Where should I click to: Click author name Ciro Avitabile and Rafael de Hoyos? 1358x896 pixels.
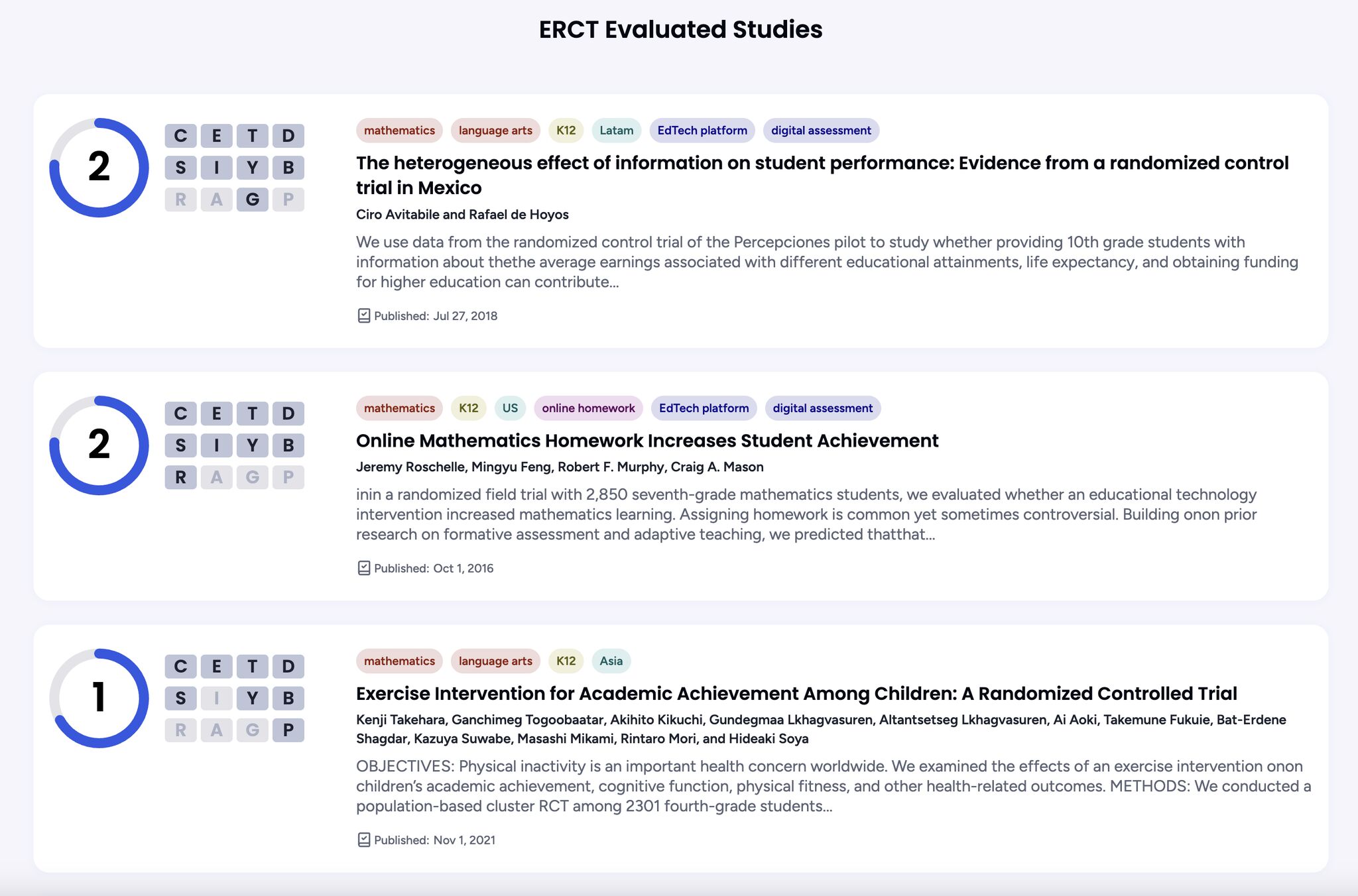coord(462,214)
